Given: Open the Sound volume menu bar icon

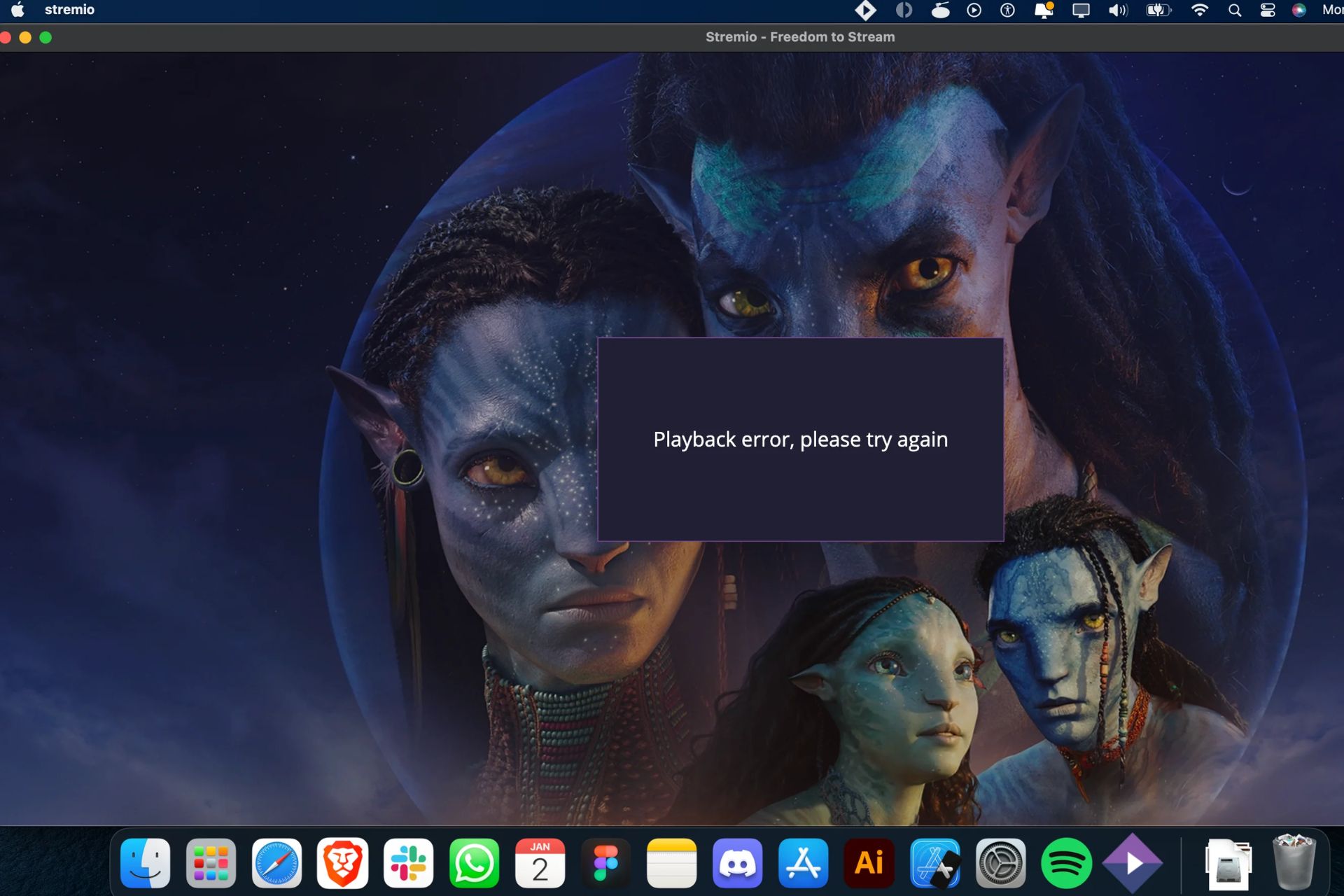Looking at the screenshot, I should (1118, 10).
